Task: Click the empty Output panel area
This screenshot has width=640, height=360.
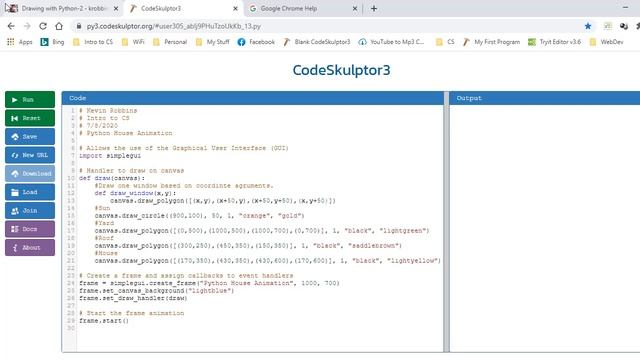Action: point(544,229)
